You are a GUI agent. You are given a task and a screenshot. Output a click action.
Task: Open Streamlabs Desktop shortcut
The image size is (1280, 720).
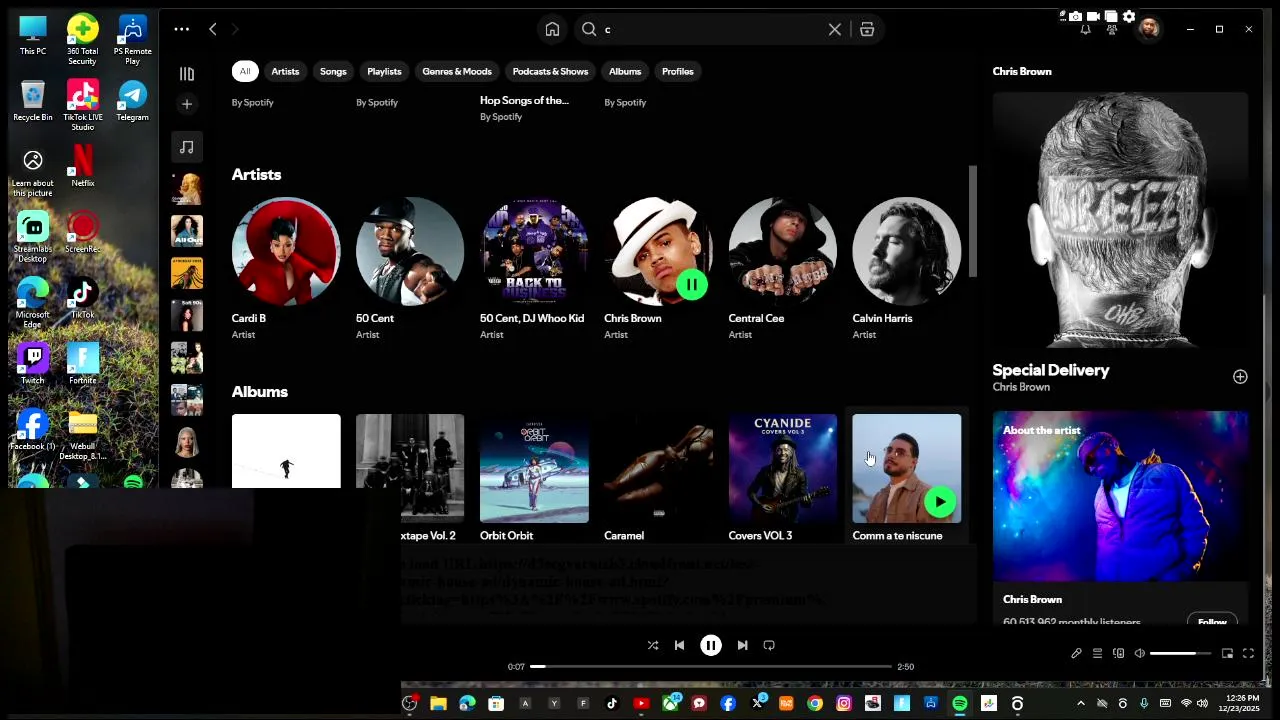[x=33, y=236]
